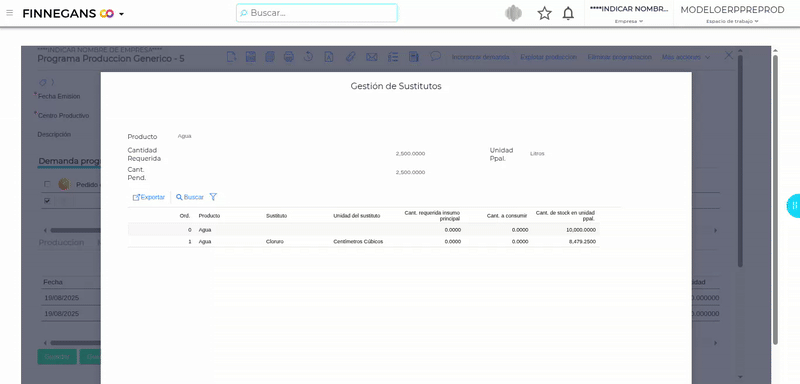This screenshot has height=384, width=800.
Task: Click Eliminar programacion action
Action: pyautogui.click(x=619, y=57)
